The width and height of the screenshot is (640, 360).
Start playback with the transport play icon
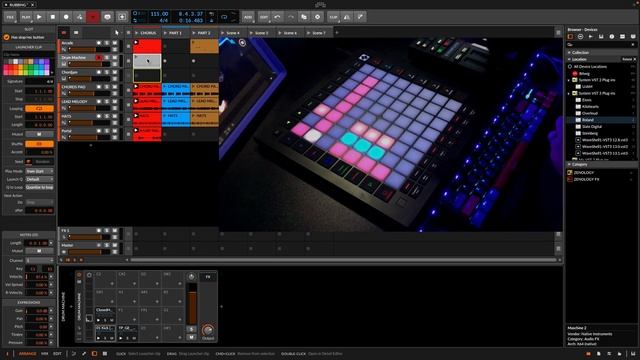coord(39,17)
